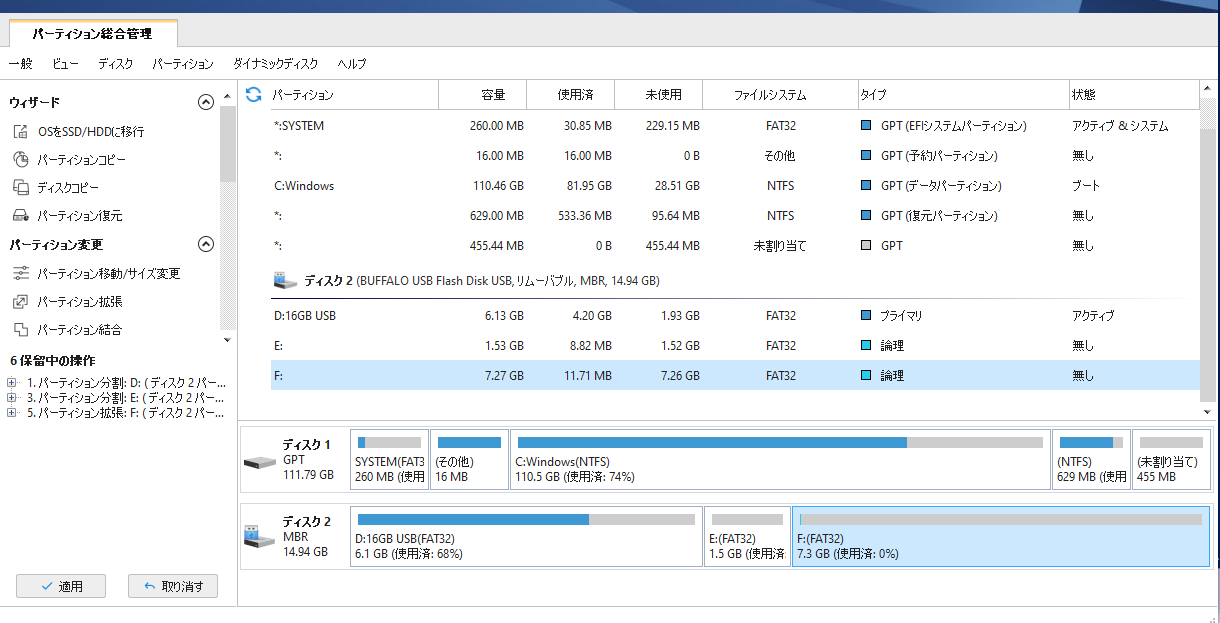
Task: Click the USB disk icon beside ディスク 2 header
Action: 284,281
